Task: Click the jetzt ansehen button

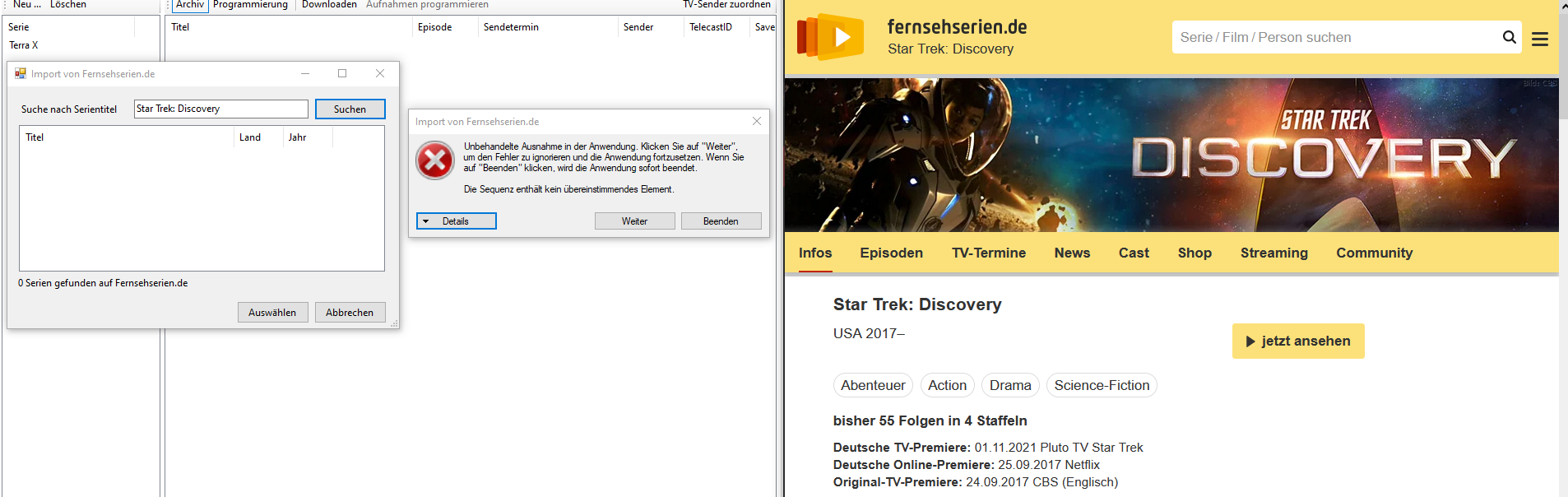Action: (1297, 341)
